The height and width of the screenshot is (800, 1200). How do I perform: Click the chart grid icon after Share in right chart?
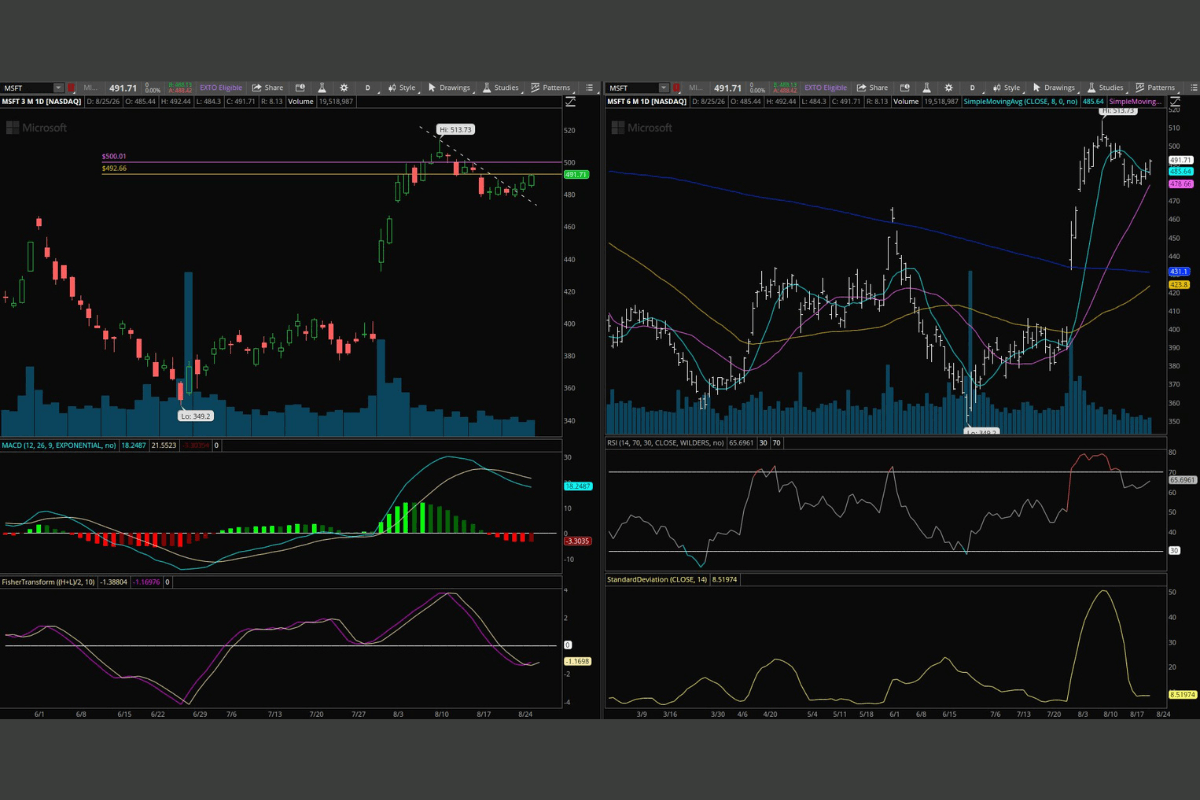click(x=905, y=88)
